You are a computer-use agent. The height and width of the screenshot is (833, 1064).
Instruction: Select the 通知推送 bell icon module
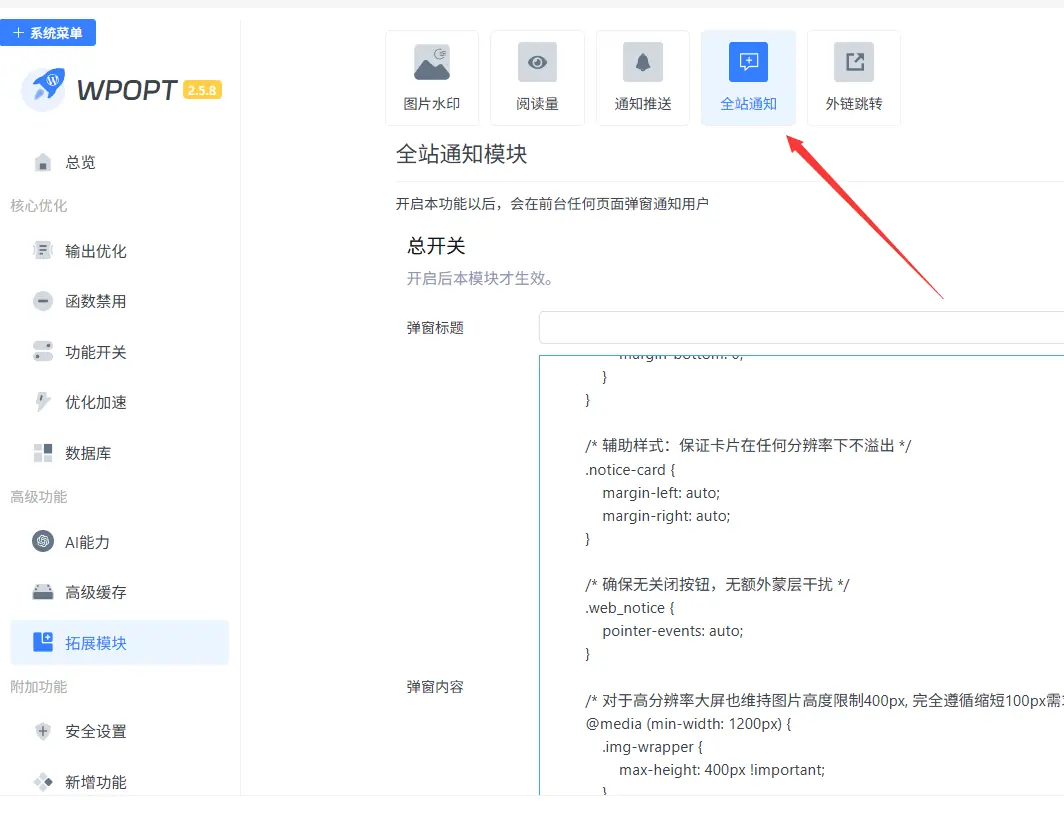pos(643,78)
